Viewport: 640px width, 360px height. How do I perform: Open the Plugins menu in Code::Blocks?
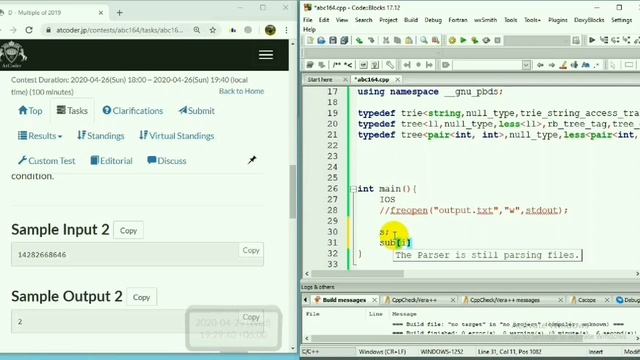click(558, 20)
